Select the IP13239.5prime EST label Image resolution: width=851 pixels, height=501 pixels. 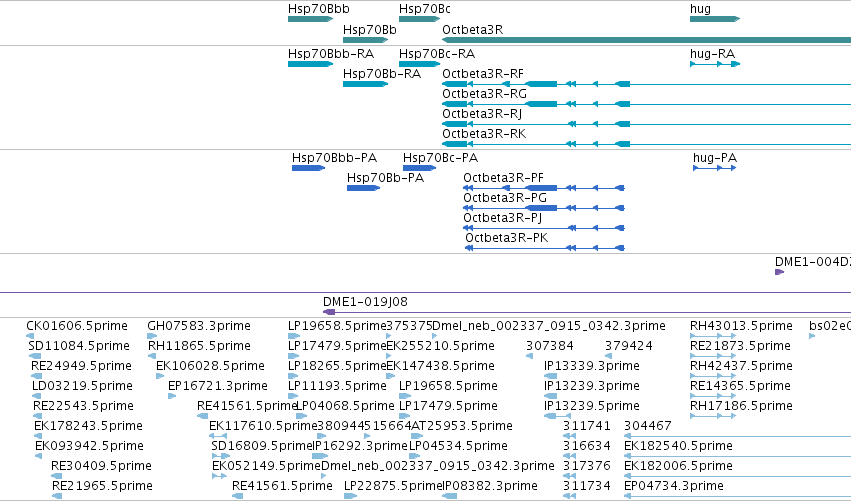pyautogui.click(x=592, y=406)
